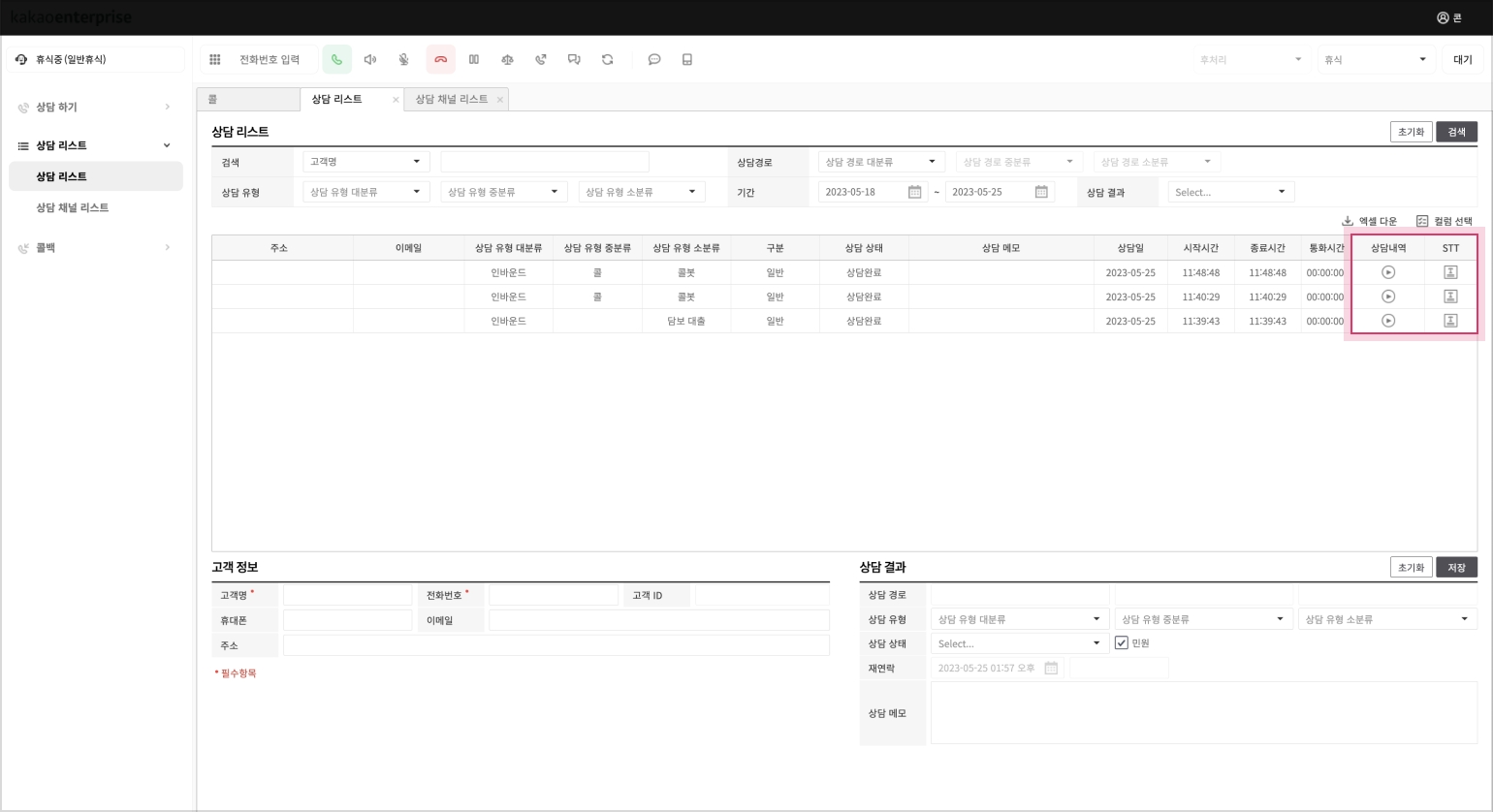The image size is (1493, 812).
Task: Mute the microphone in the toolbar
Action: click(403, 60)
